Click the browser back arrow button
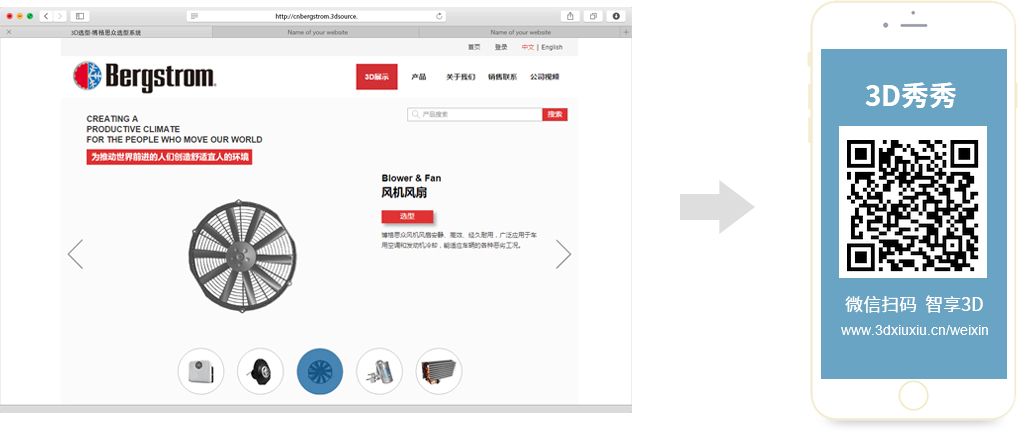1018x433 pixels. click(x=46, y=16)
